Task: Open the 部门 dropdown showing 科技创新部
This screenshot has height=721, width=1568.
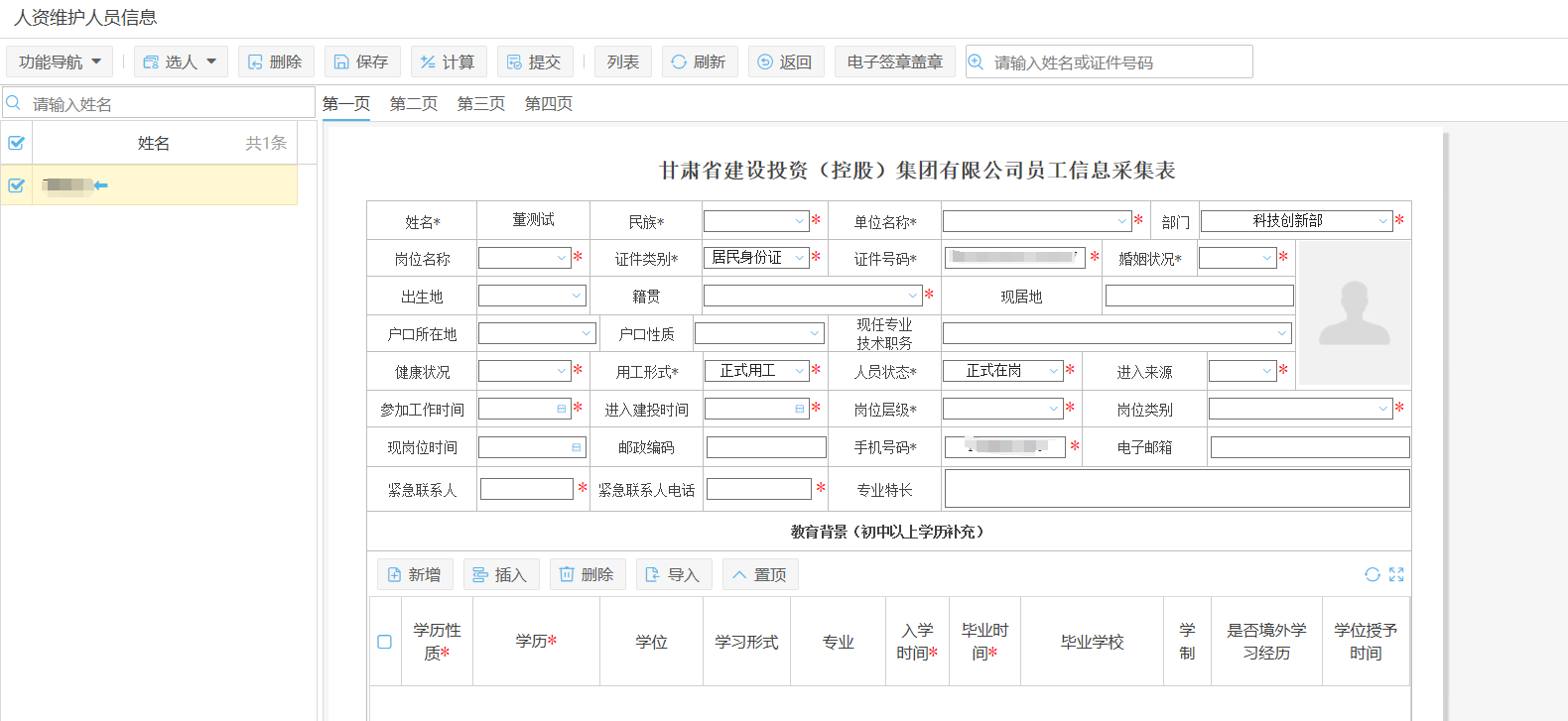Action: pos(1297,221)
